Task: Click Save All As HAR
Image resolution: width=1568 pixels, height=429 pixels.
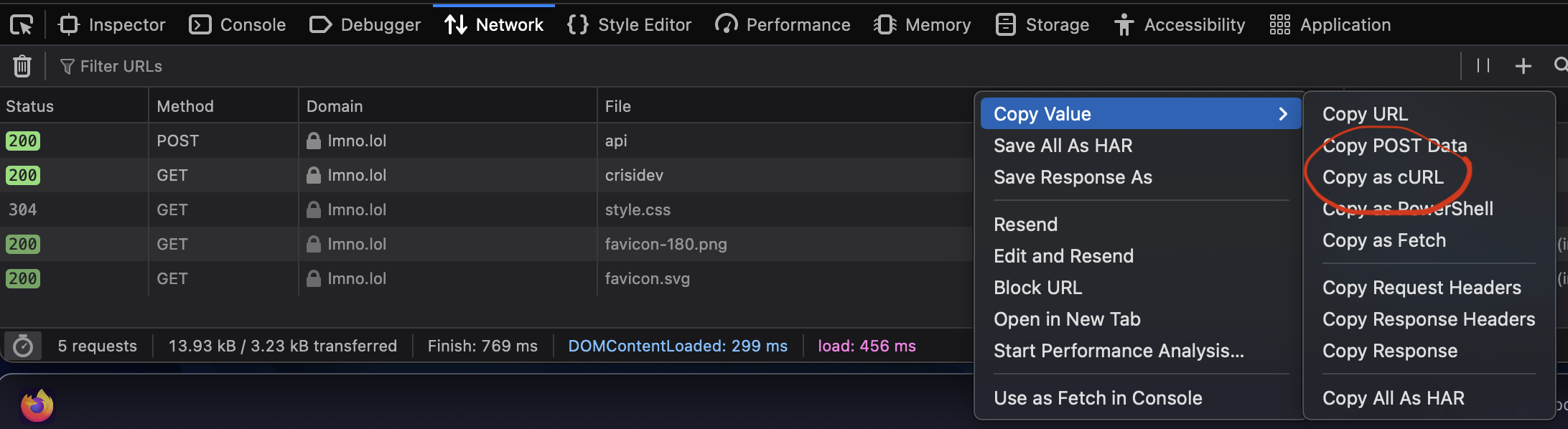Action: [1063, 146]
